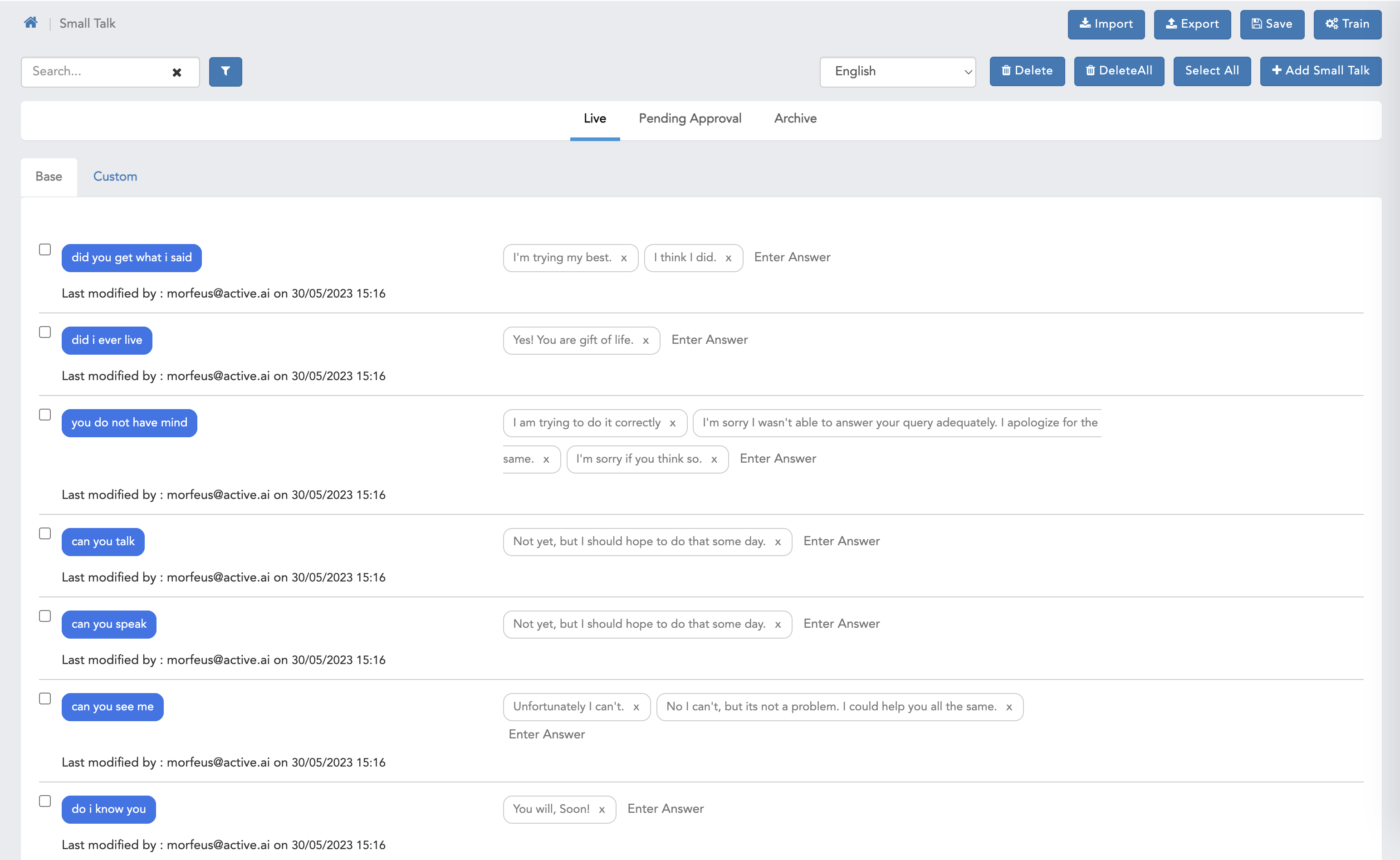The height and width of the screenshot is (860, 1400).
Task: Click the Import button
Action: point(1106,24)
